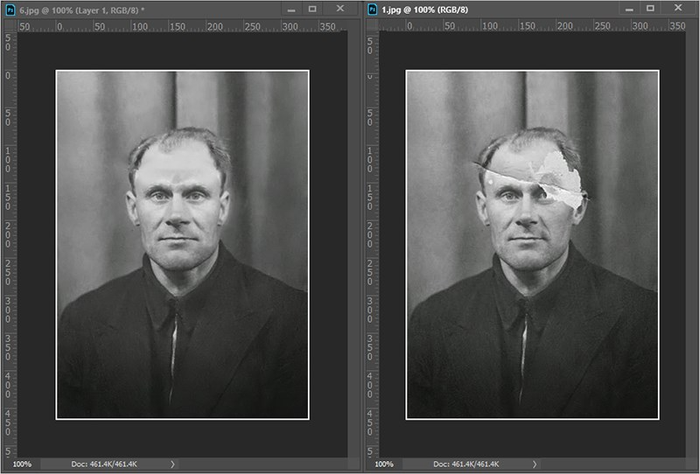Image resolution: width=700 pixels, height=474 pixels.
Task: Click the Photoshop icon in the 6.jpg title bar
Action: pyautogui.click(x=9, y=9)
